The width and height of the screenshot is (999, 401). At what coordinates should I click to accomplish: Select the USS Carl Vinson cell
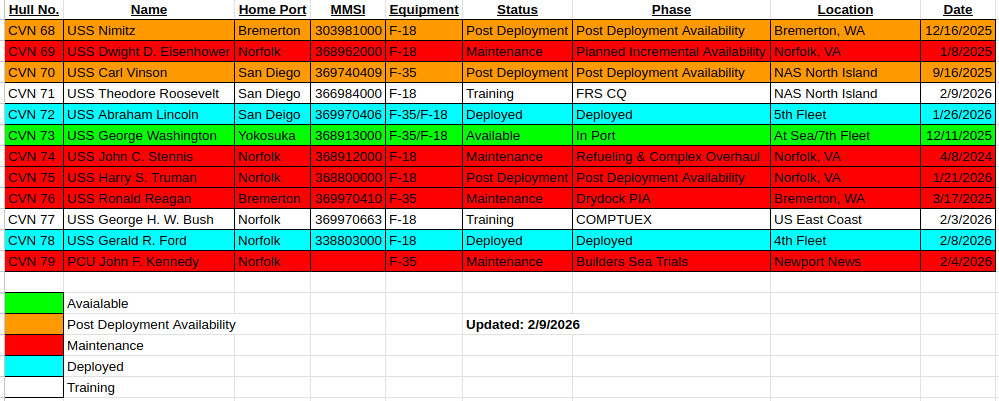149,73
